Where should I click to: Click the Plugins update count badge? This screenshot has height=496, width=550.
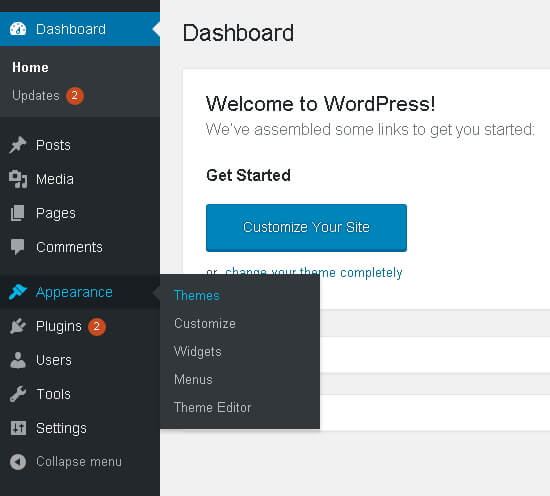pos(97,327)
